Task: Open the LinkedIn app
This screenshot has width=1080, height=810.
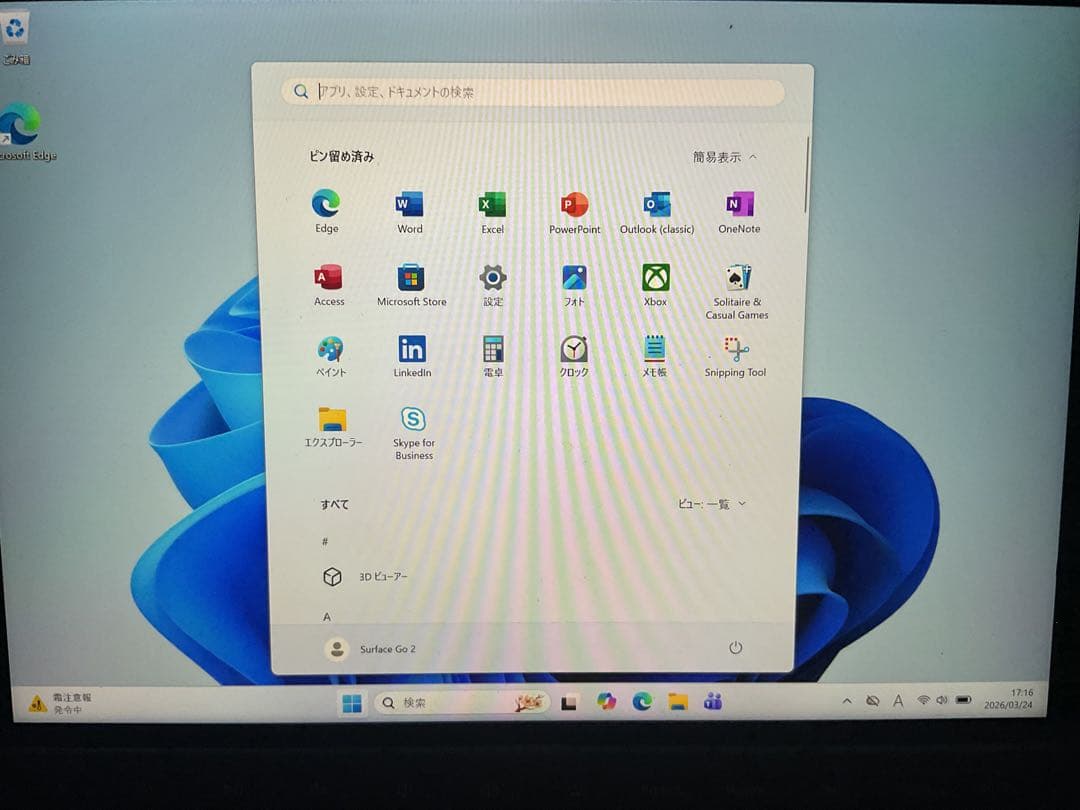Action: click(412, 356)
